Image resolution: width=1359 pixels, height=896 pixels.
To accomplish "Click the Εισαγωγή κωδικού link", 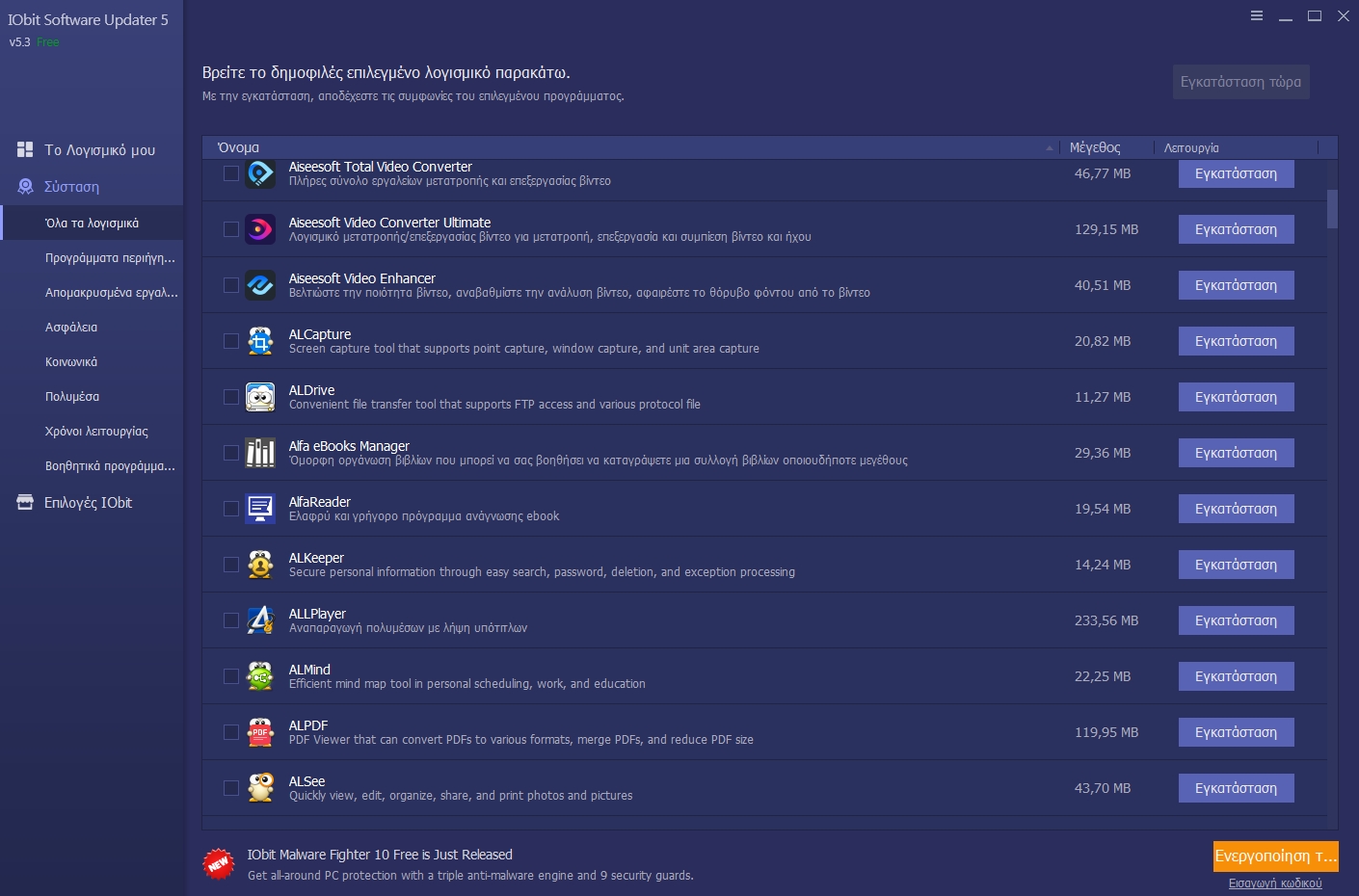I will click(1274, 883).
